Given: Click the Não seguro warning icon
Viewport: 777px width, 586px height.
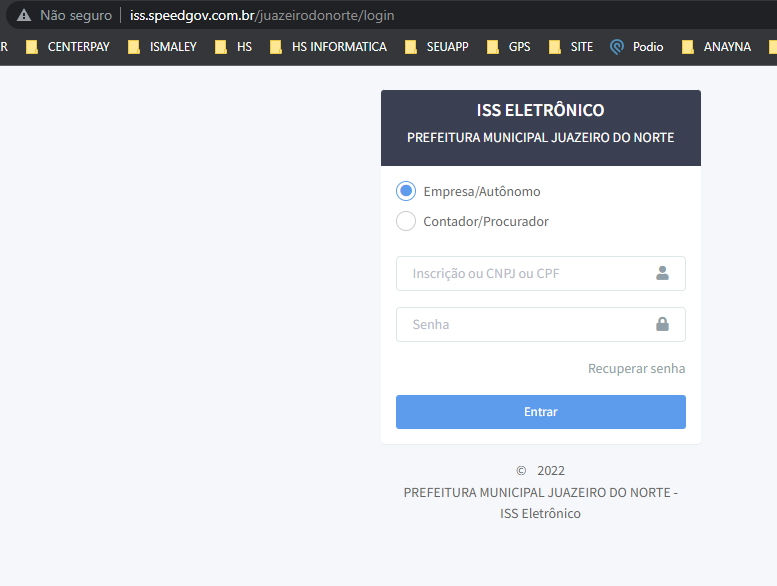Looking at the screenshot, I should 24,15.
